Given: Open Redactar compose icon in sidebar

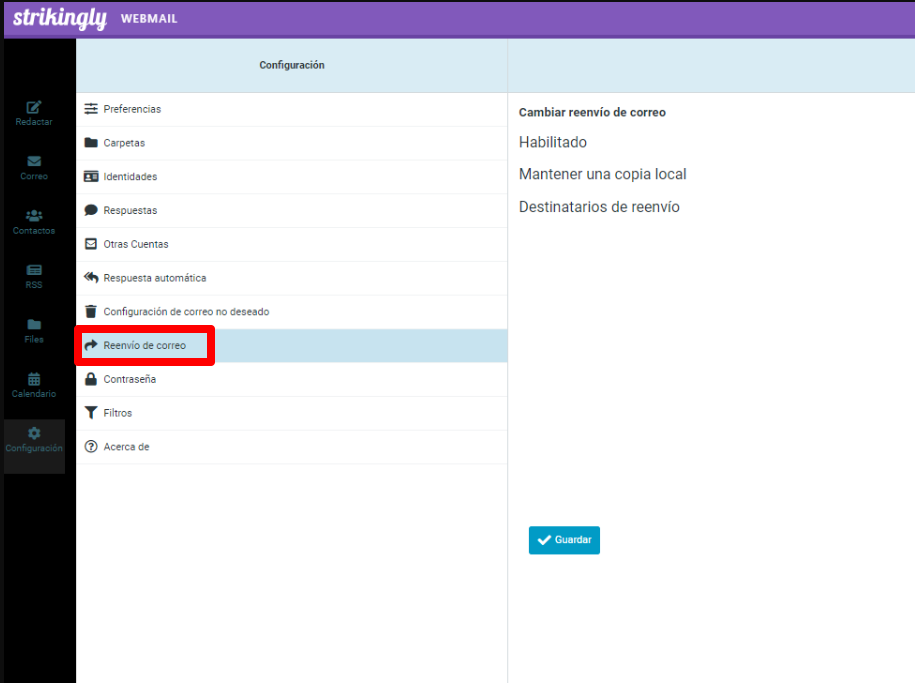Looking at the screenshot, I should point(34,107).
